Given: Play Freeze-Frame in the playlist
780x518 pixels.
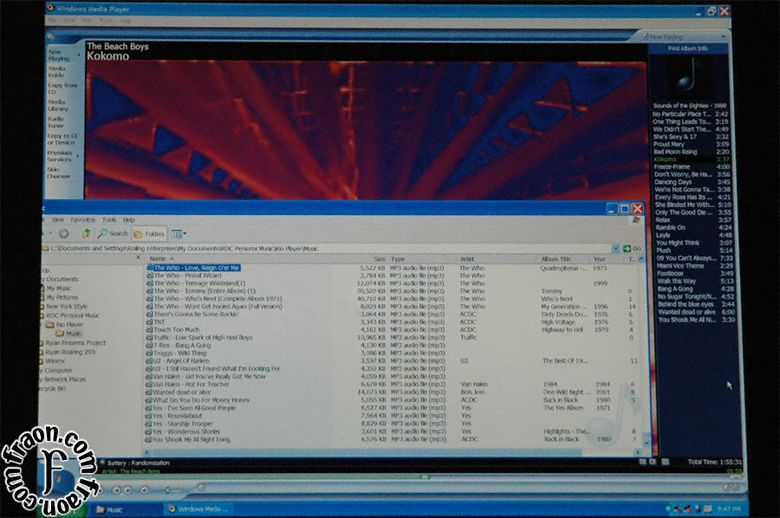Looking at the screenshot, I should 691,167.
